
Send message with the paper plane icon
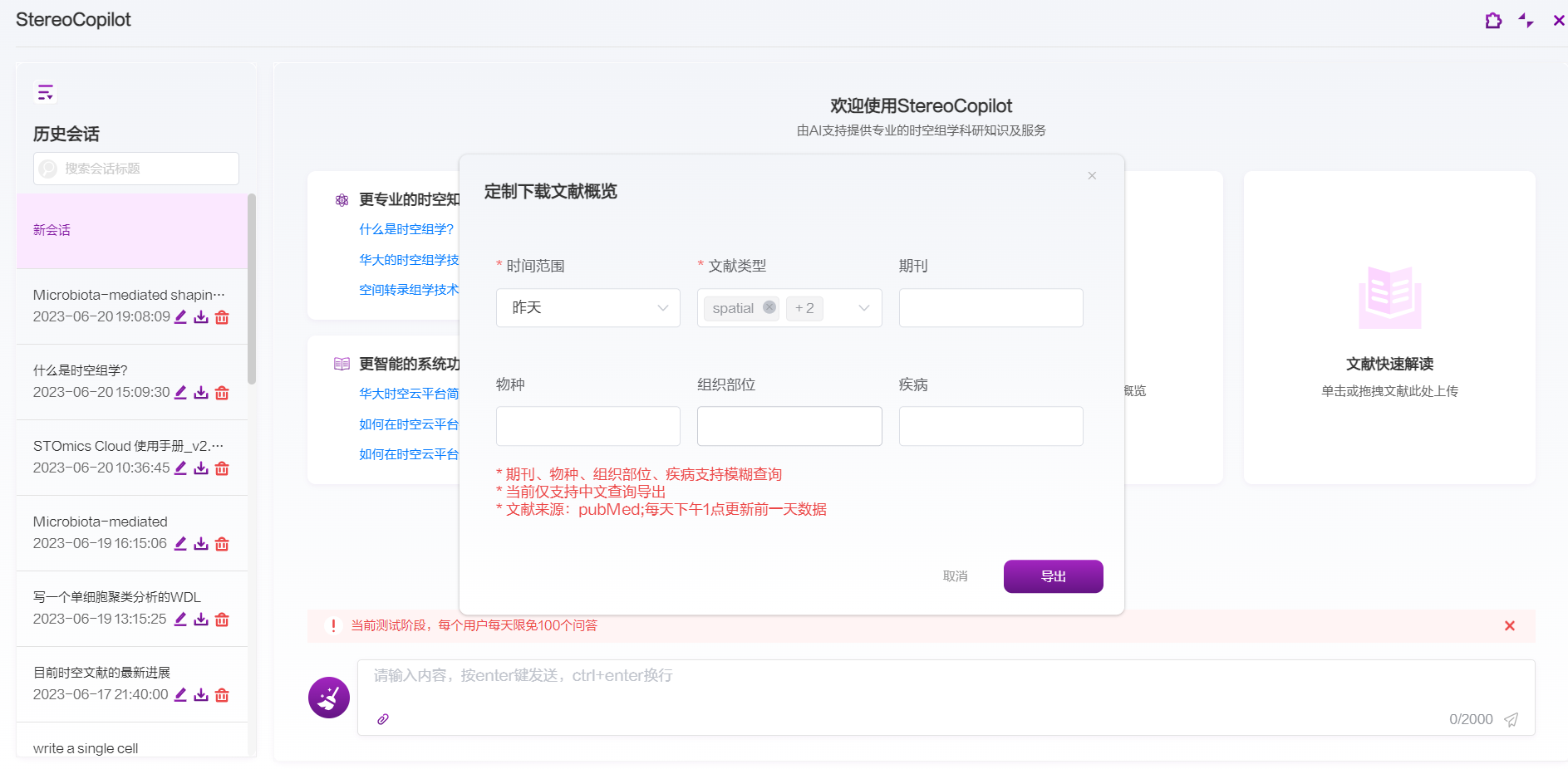coord(1511,720)
